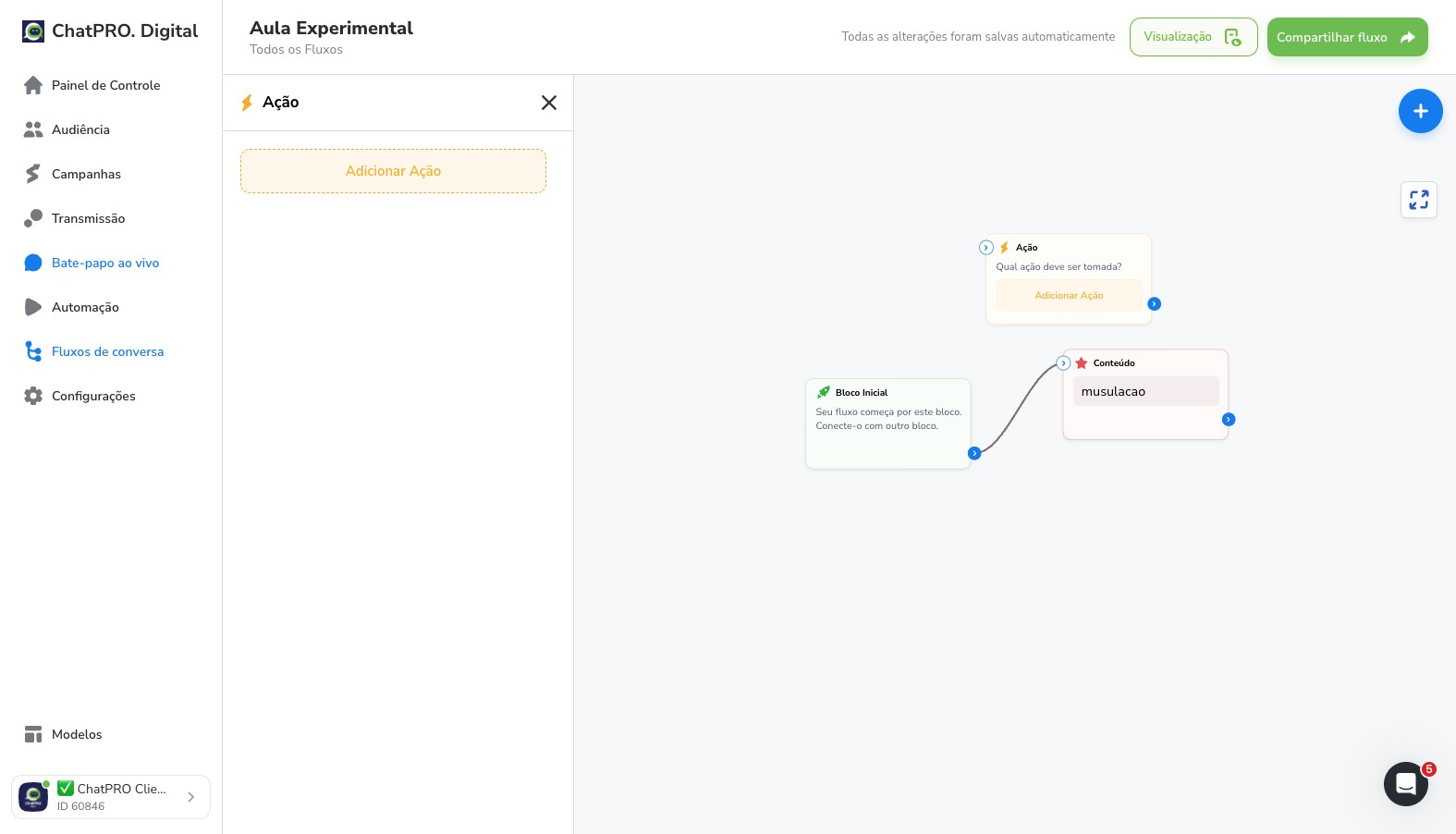Click the ChatPRO client avatar
Image resolution: width=1456 pixels, height=834 pixels.
[33, 797]
